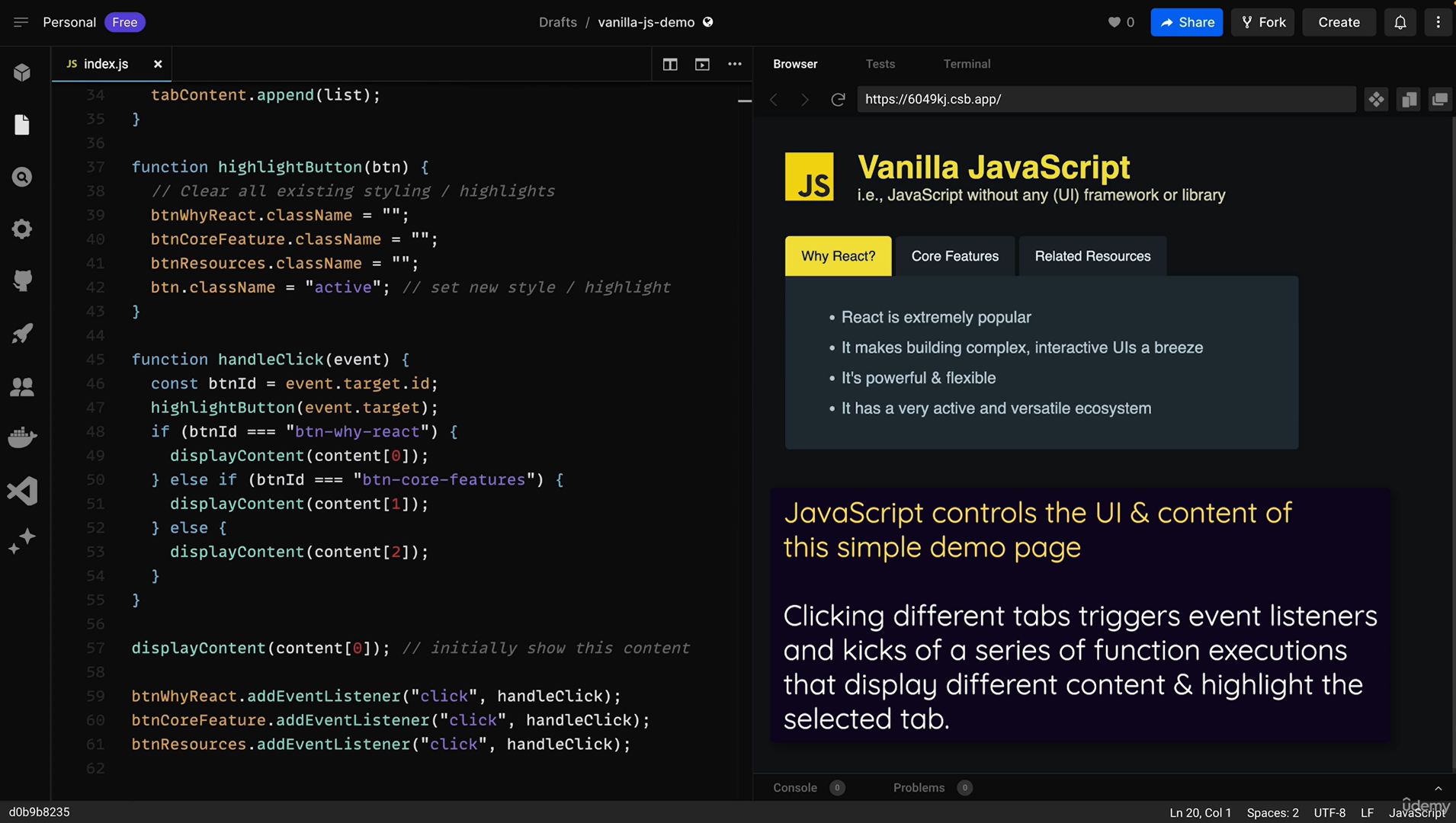Click LF line ending in status bar

pos(1367,812)
